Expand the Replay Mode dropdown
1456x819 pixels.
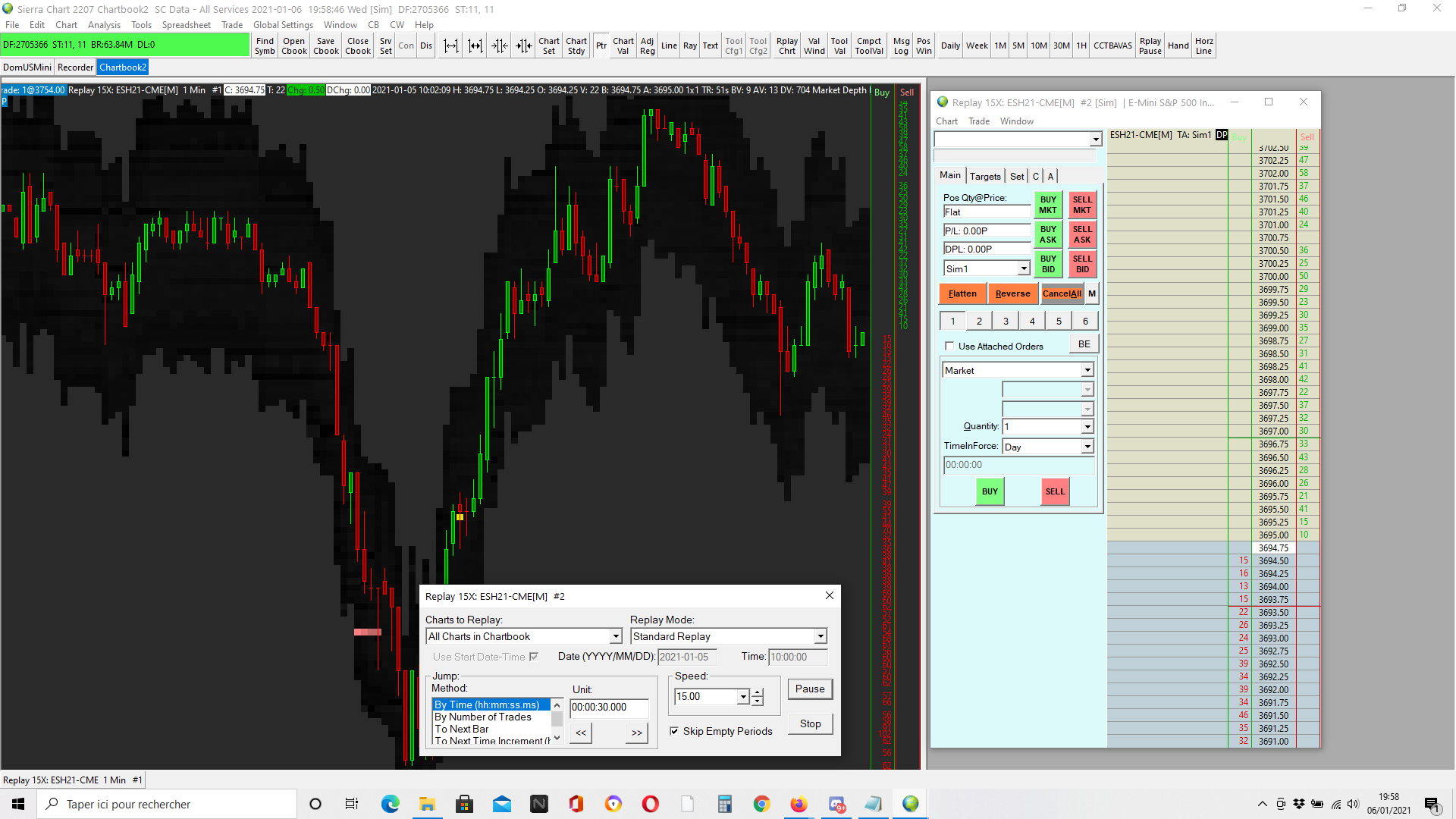tap(820, 637)
